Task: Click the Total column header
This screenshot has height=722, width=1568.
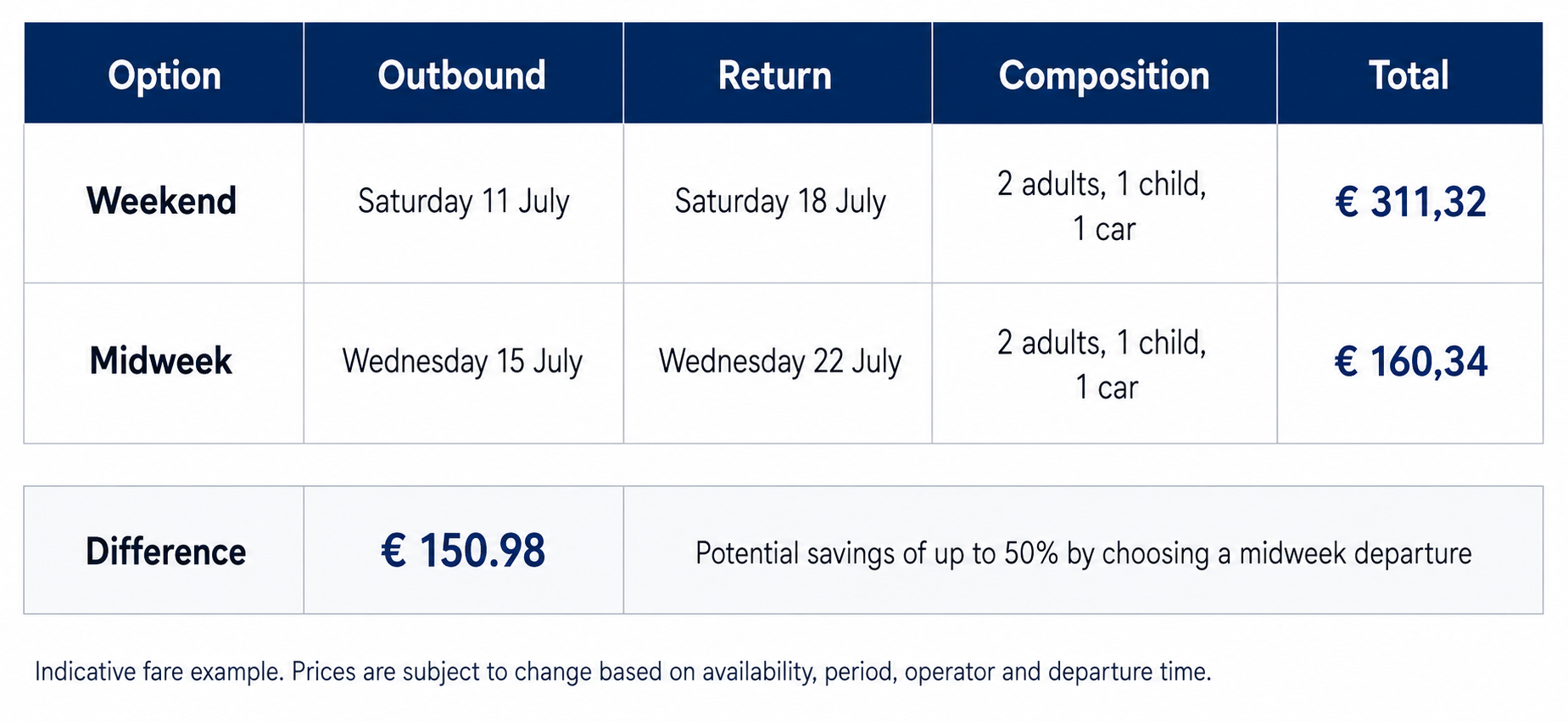Action: point(1409,76)
